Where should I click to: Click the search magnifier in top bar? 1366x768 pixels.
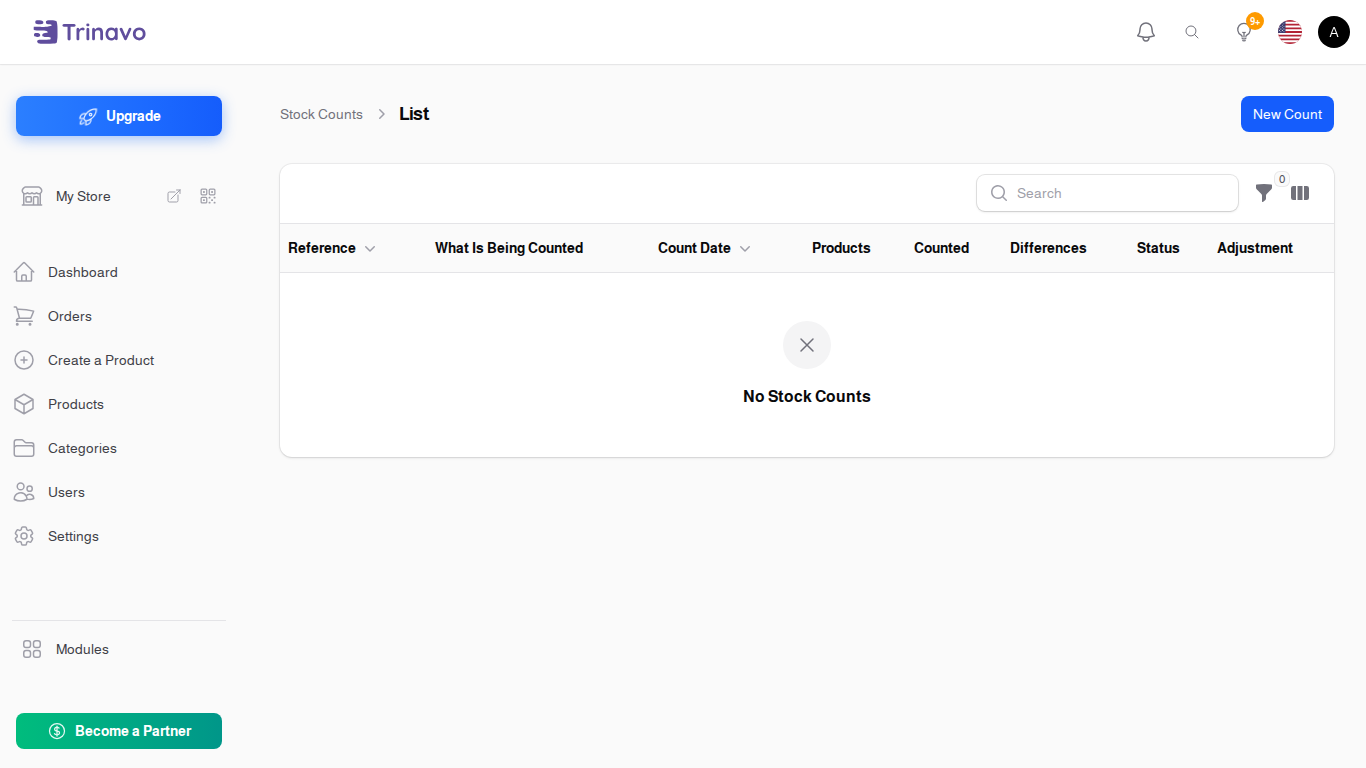coord(1192,32)
